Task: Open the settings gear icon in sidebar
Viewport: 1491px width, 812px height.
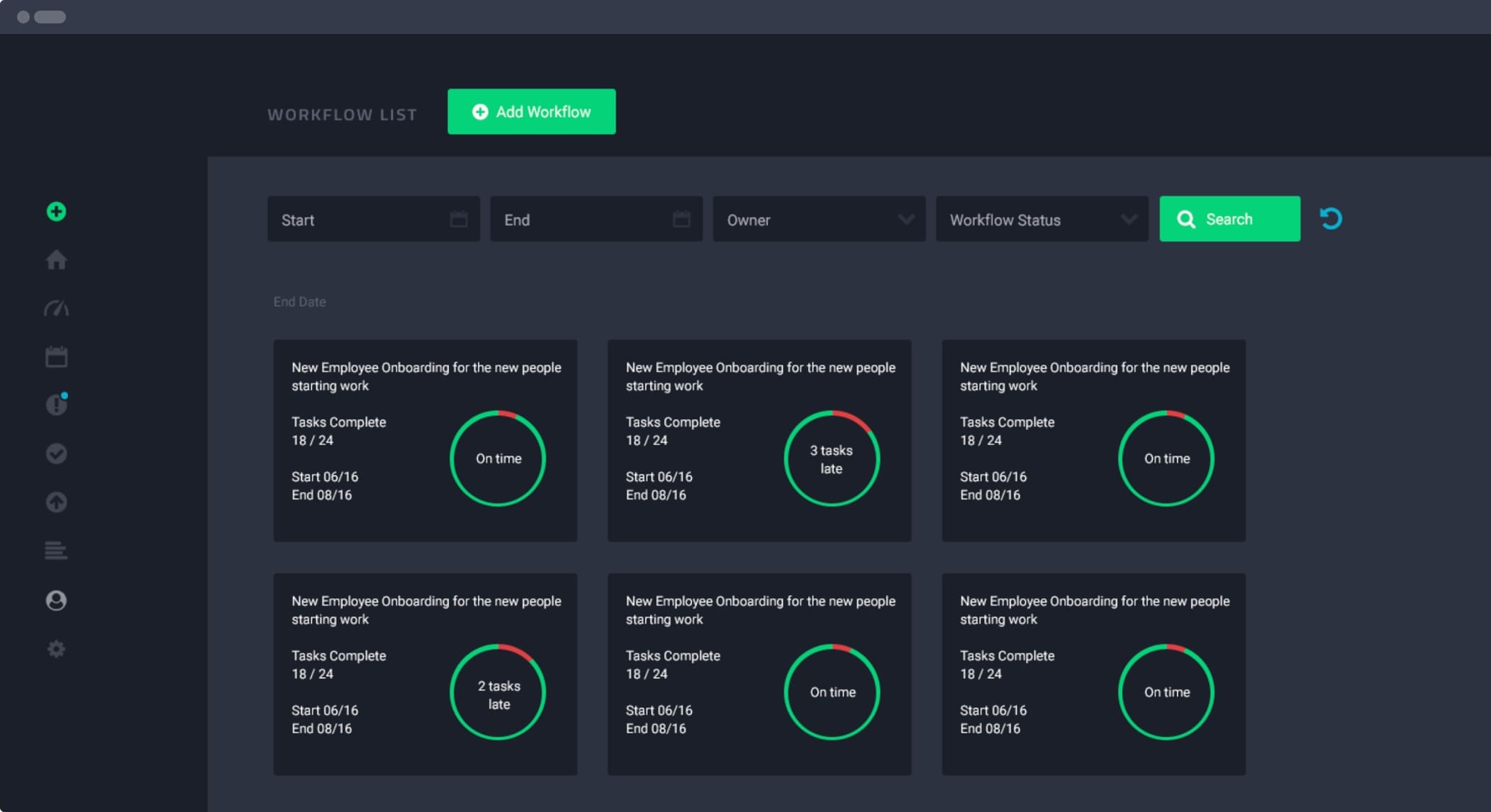Action: (56, 649)
